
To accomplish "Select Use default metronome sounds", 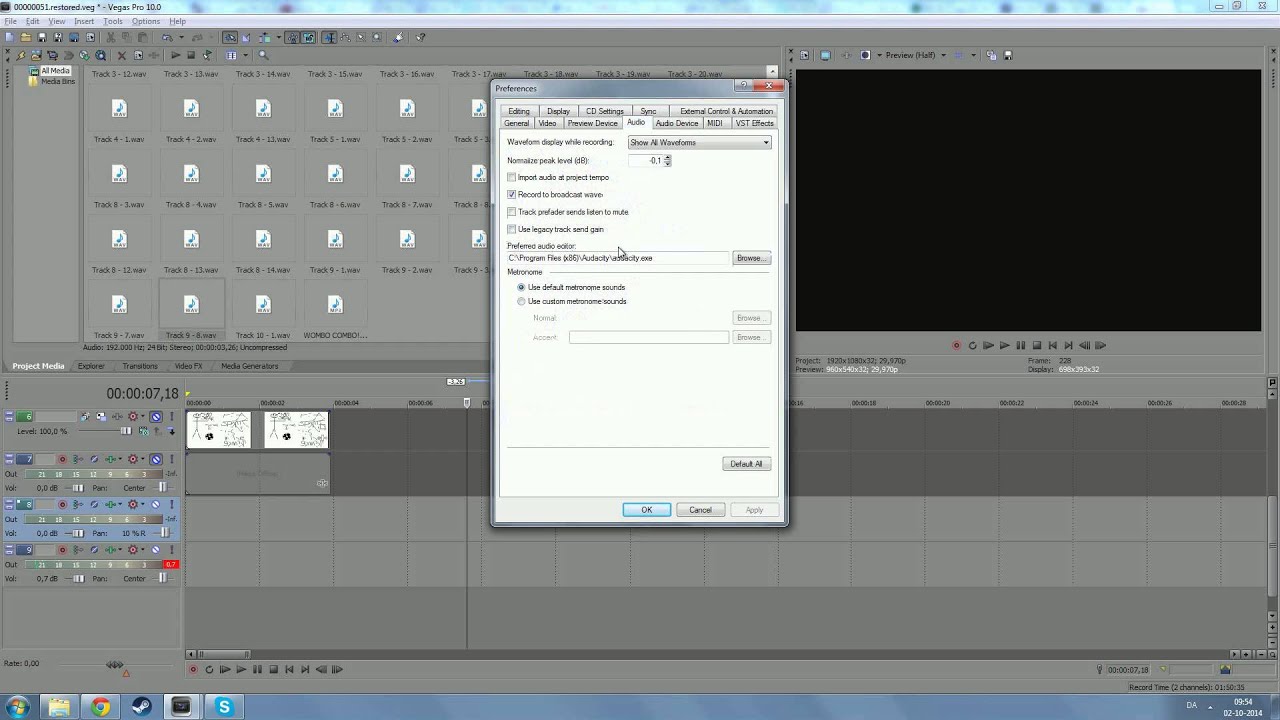I will (x=521, y=287).
